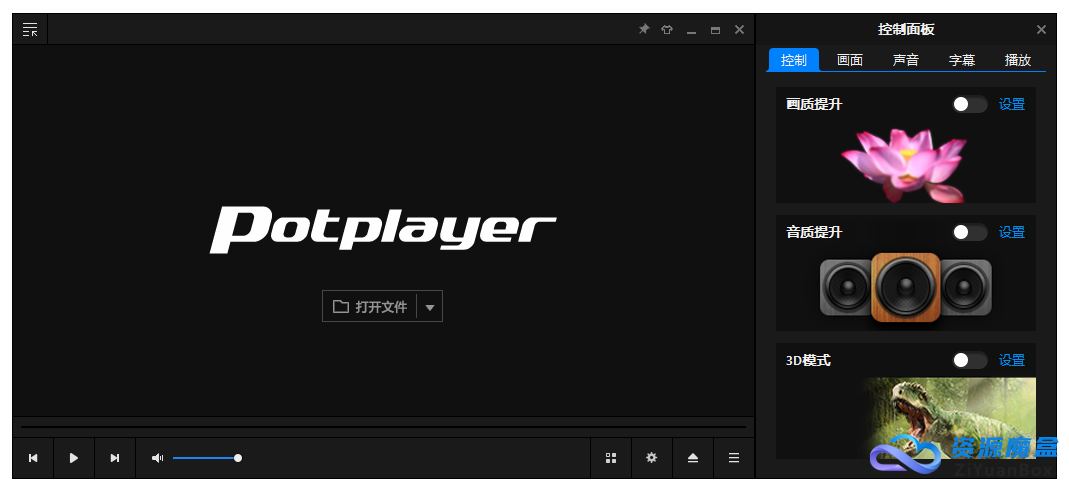1069x490 pixels.
Task: Expand the 打开文件 dropdown arrow
Action: [x=430, y=307]
